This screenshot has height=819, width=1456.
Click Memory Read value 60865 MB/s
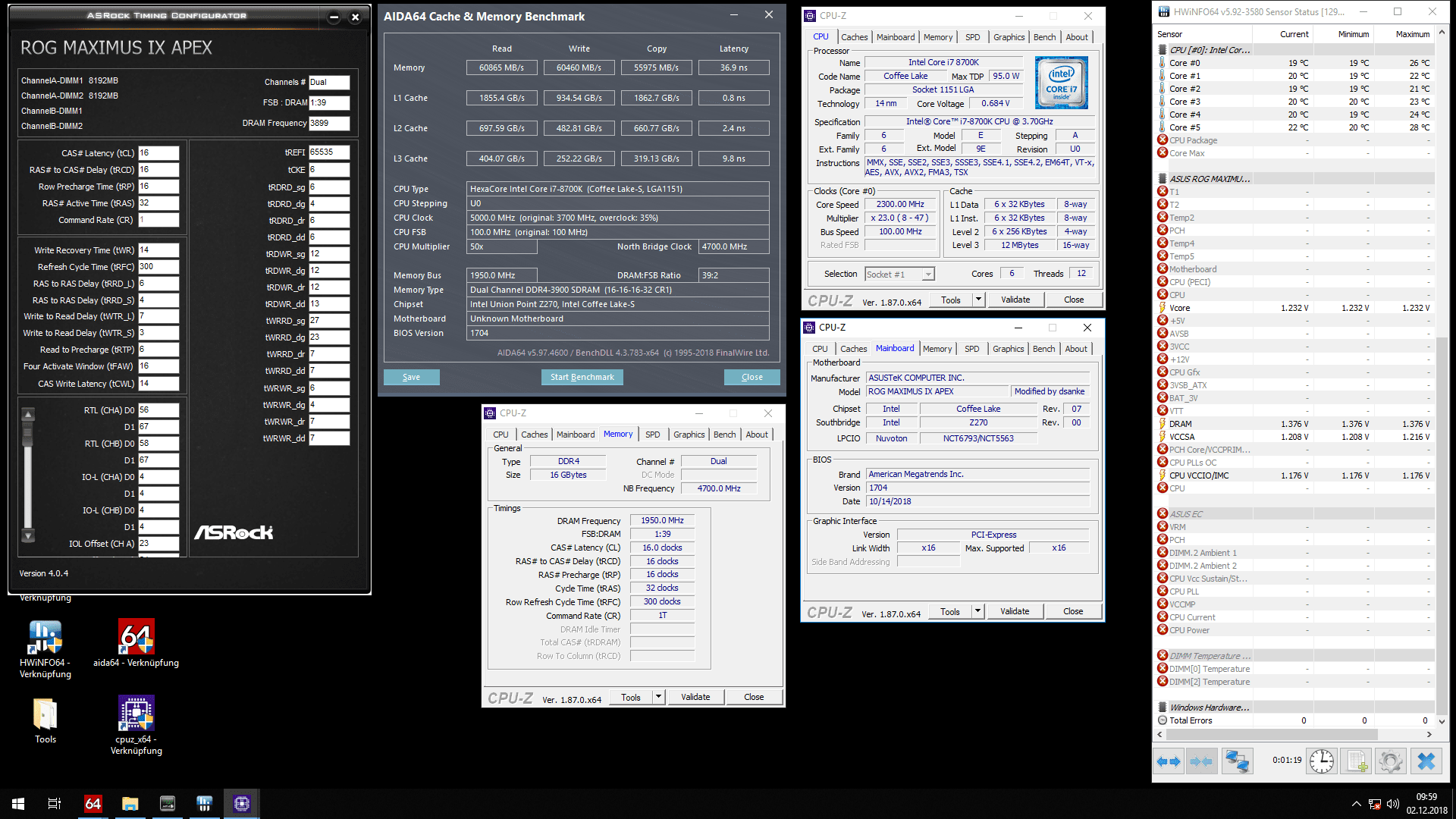[x=501, y=67]
